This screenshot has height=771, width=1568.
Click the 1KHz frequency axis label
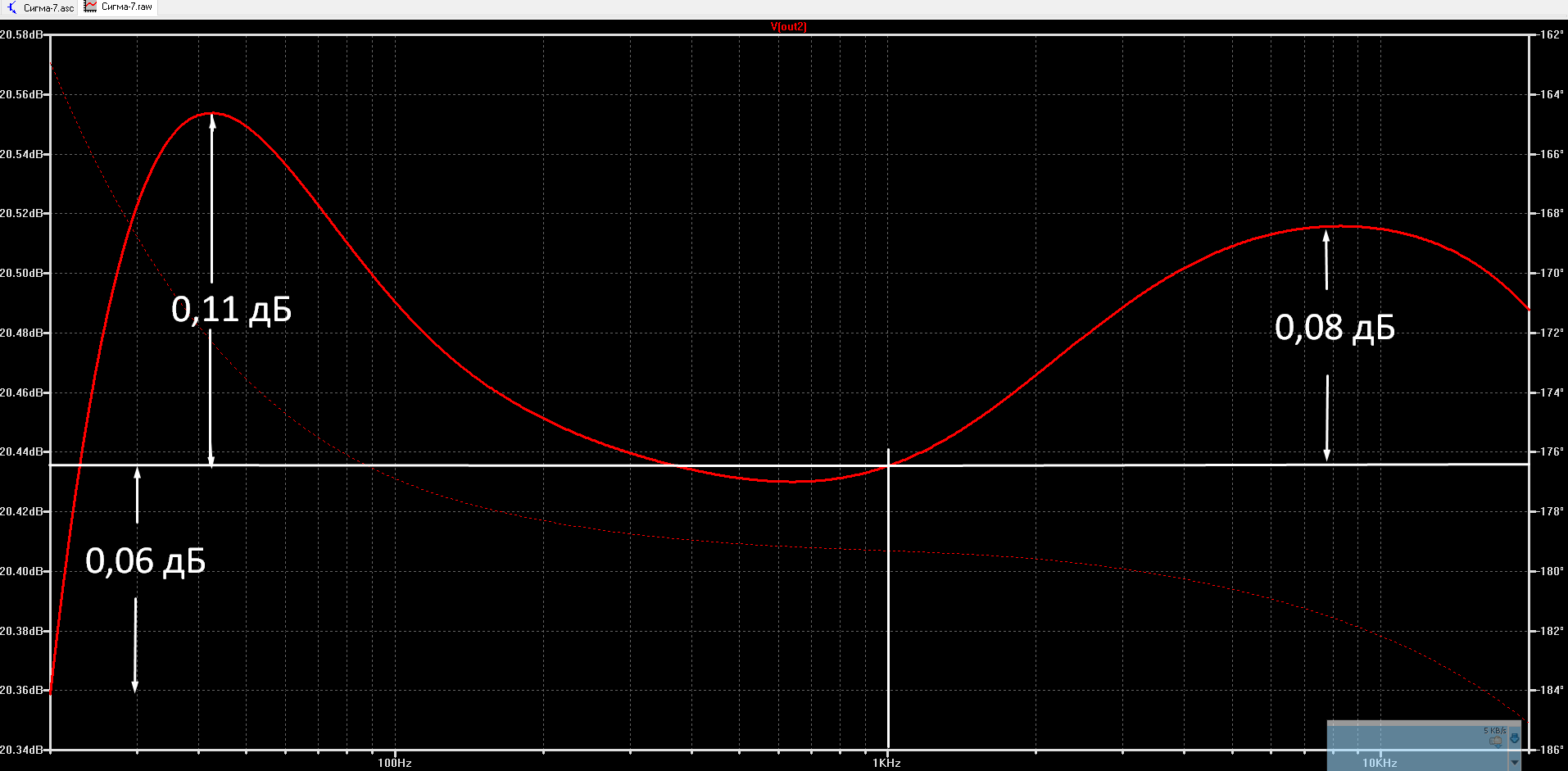[x=886, y=763]
